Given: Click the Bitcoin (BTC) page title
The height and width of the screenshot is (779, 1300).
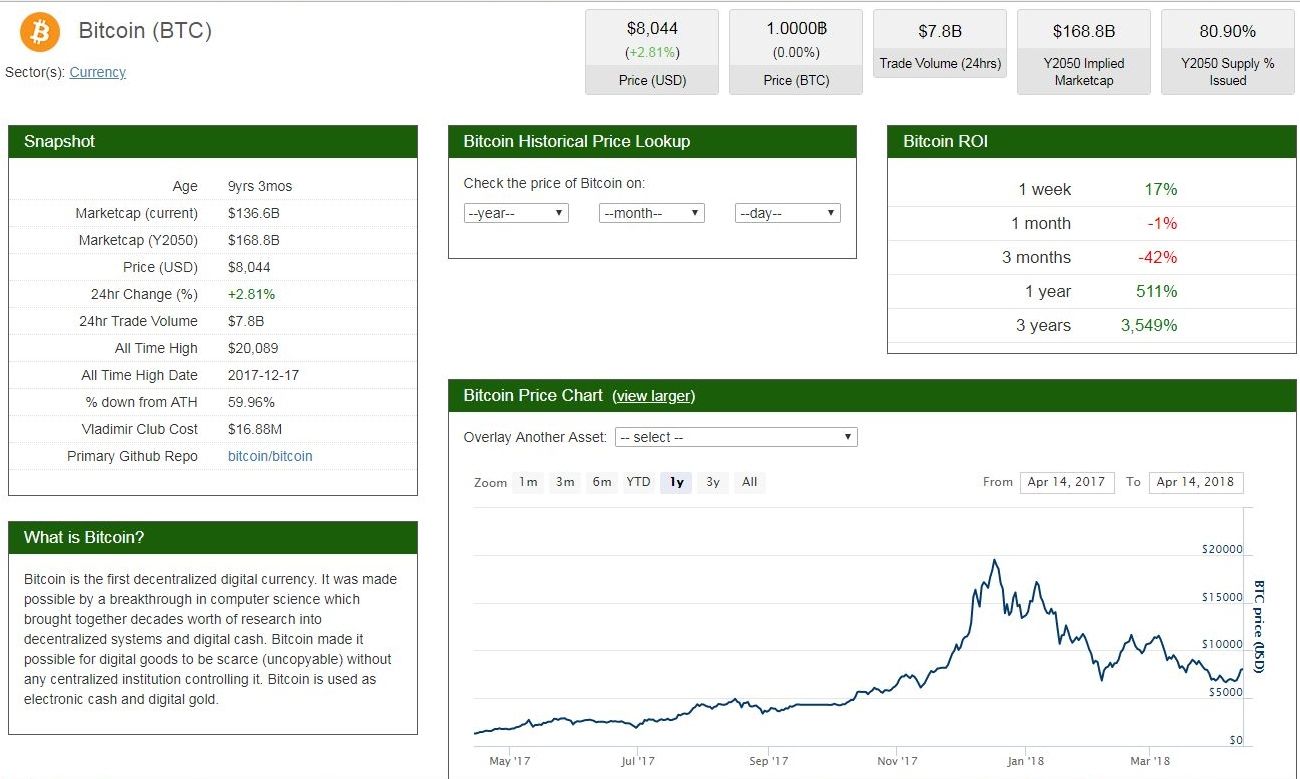Looking at the screenshot, I should click(145, 31).
